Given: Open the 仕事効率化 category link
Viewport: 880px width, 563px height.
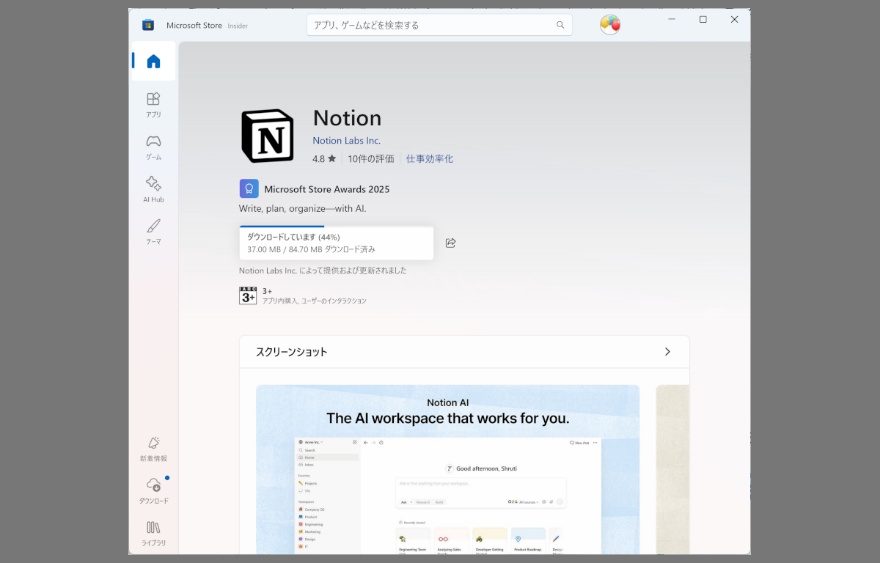Looking at the screenshot, I should pyautogui.click(x=429, y=159).
